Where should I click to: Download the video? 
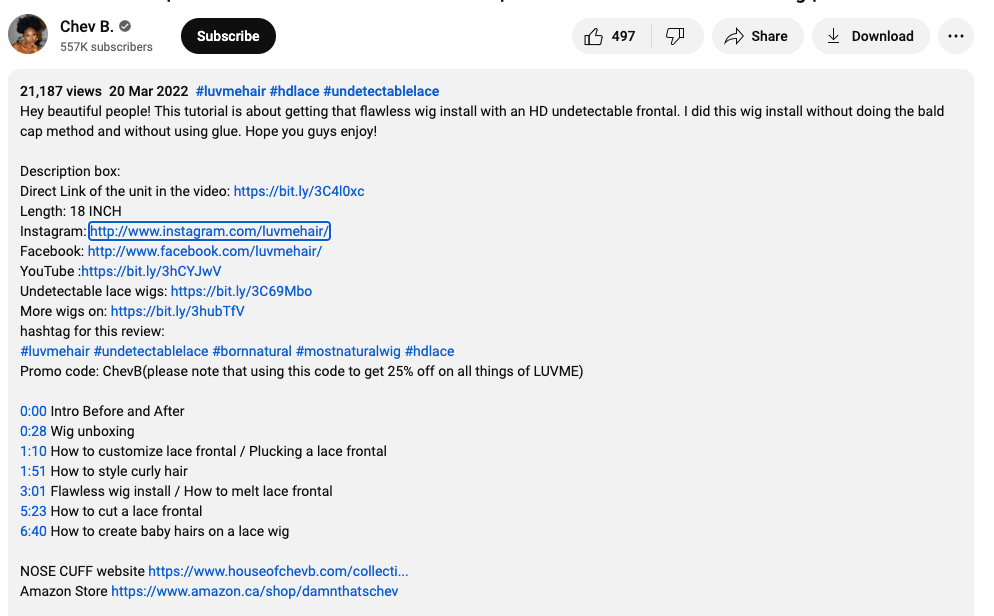click(x=870, y=36)
